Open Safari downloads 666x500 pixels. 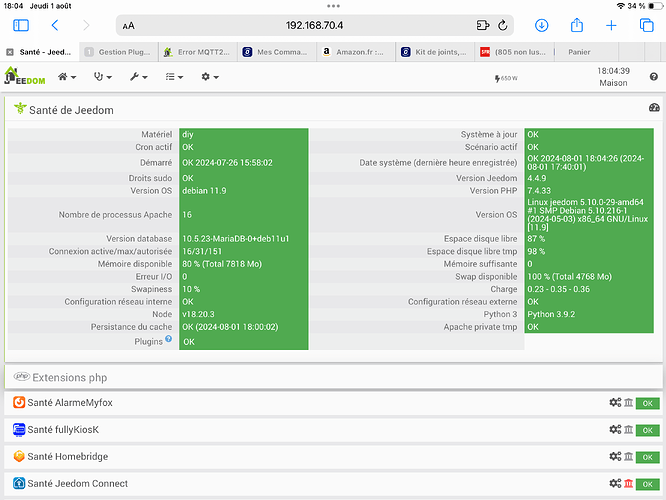tap(541, 25)
